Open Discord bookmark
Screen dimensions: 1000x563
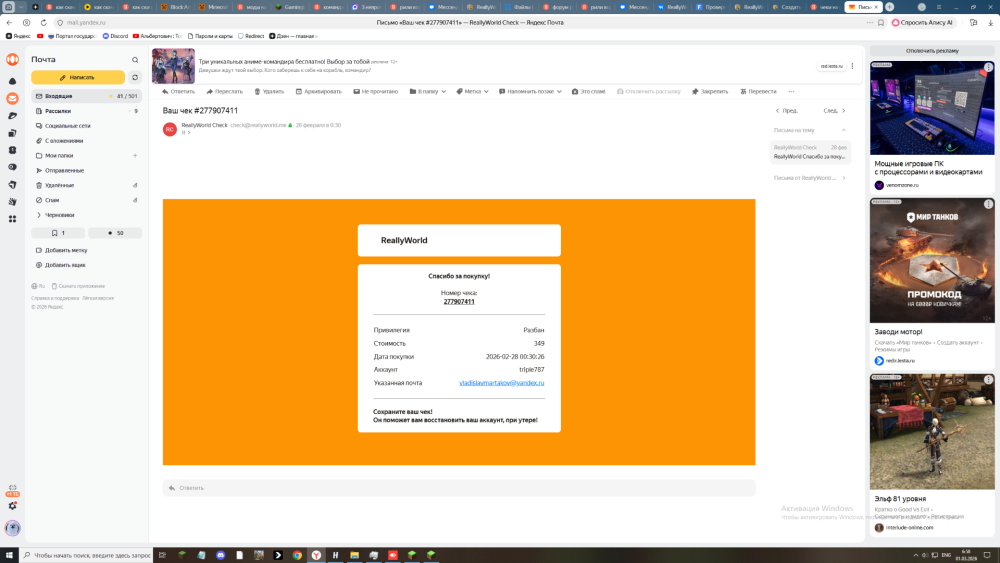(x=115, y=36)
